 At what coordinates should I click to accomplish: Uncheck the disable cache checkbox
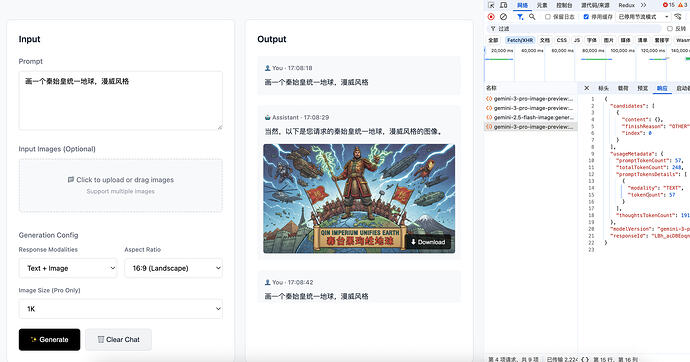coord(586,17)
